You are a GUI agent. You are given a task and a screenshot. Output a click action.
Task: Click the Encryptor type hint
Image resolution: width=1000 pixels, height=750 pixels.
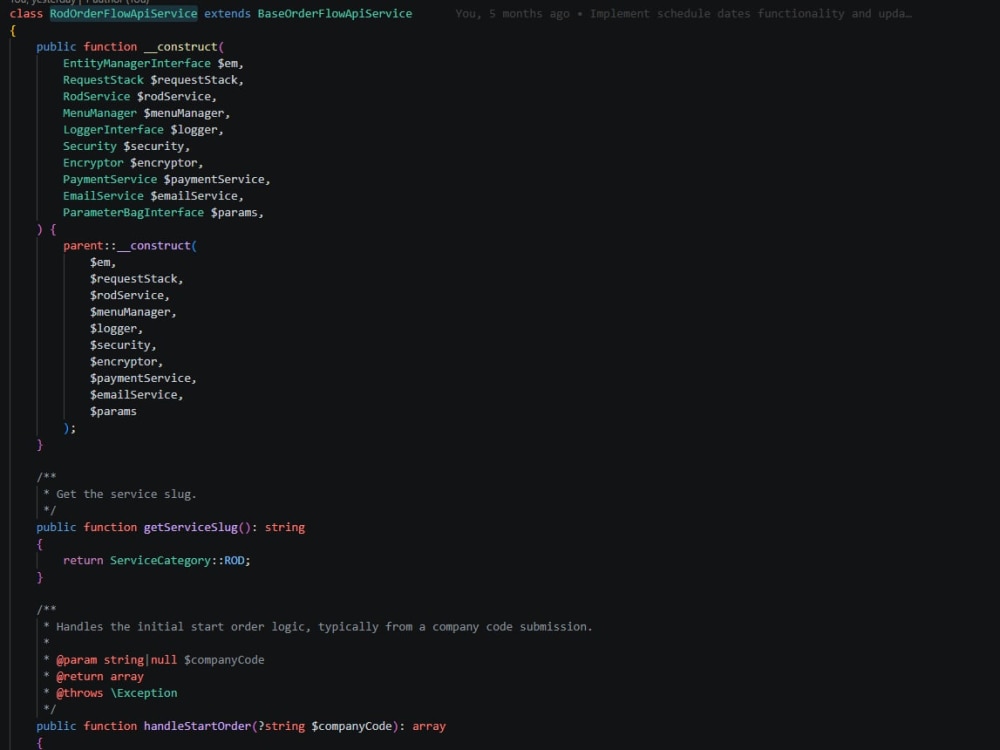93,163
